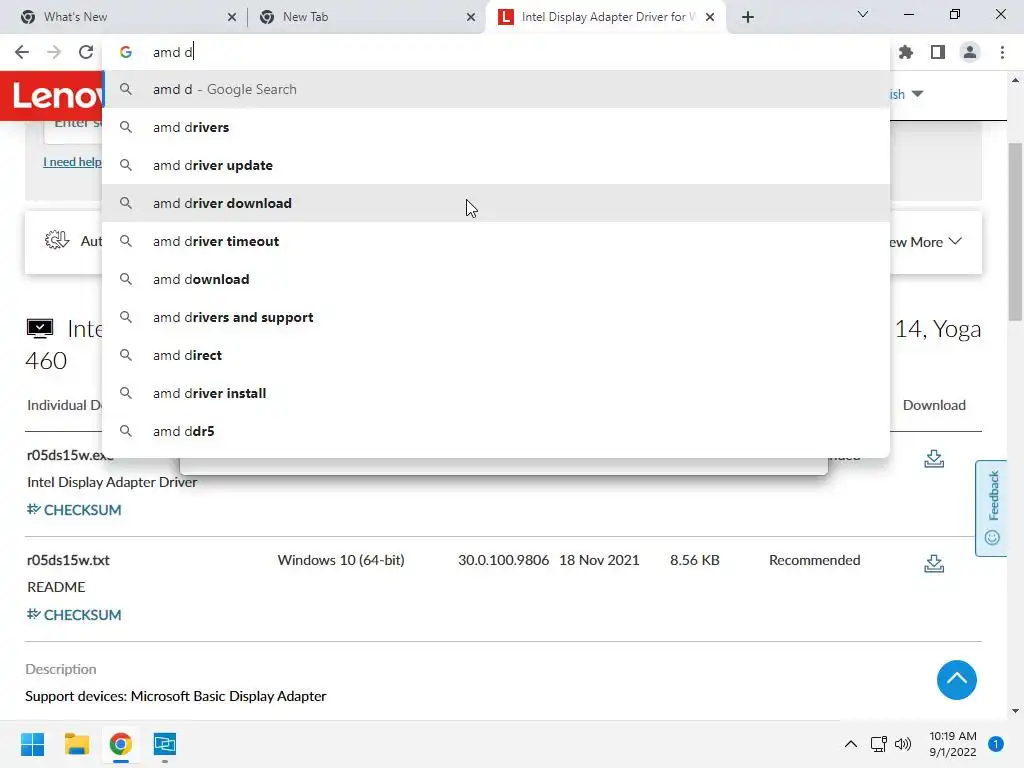Click 'Support devices: Microsoft Basic Display Adapter' text
This screenshot has width=1024, height=768.
(176, 696)
